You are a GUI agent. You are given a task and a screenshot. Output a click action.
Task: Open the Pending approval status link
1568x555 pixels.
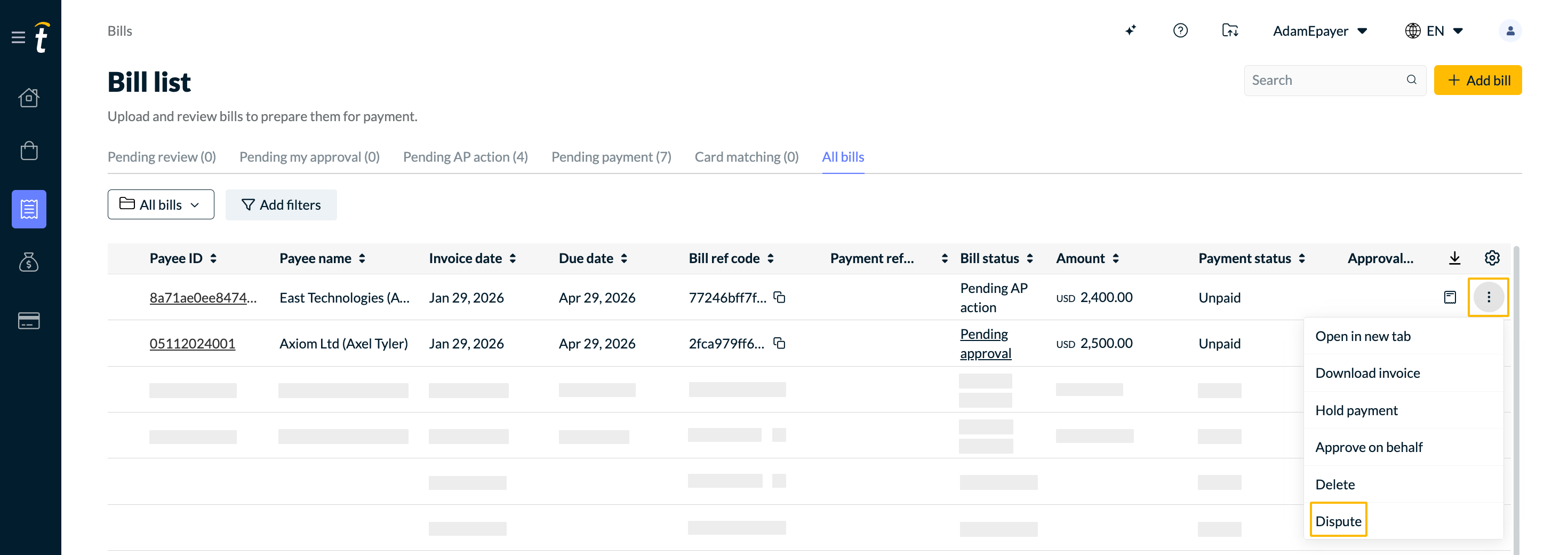point(986,344)
